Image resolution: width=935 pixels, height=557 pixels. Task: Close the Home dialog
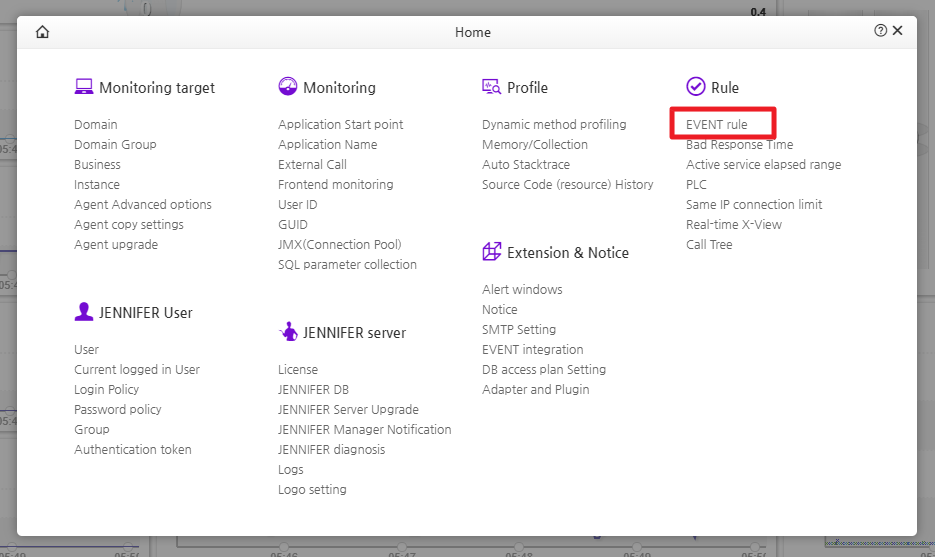897,31
